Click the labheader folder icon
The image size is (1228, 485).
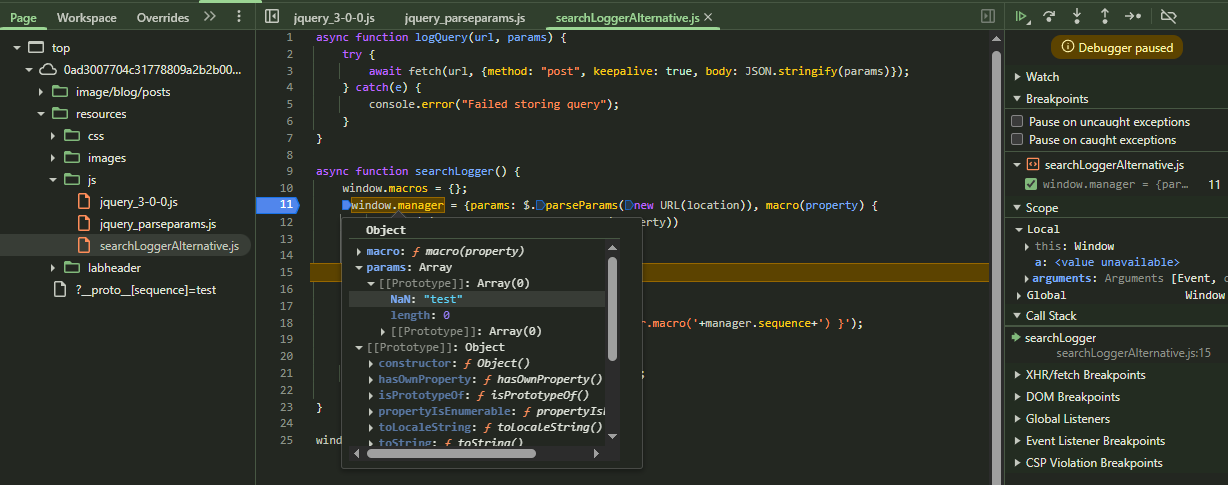coord(71,268)
